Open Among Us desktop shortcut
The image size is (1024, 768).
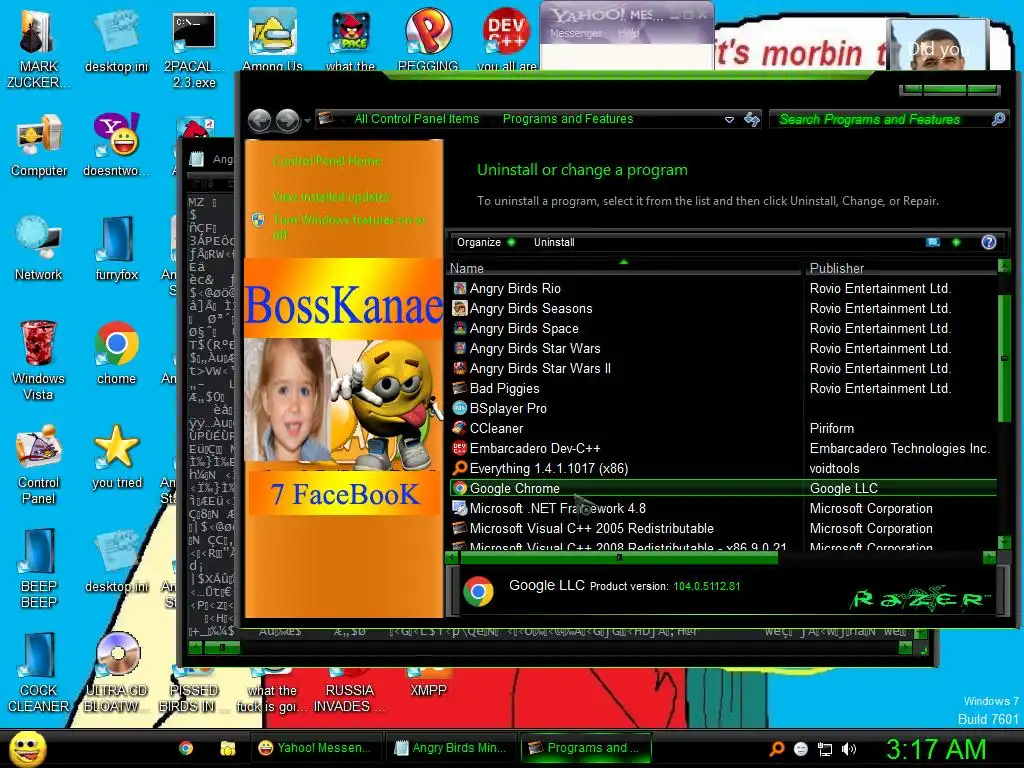pyautogui.click(x=272, y=40)
